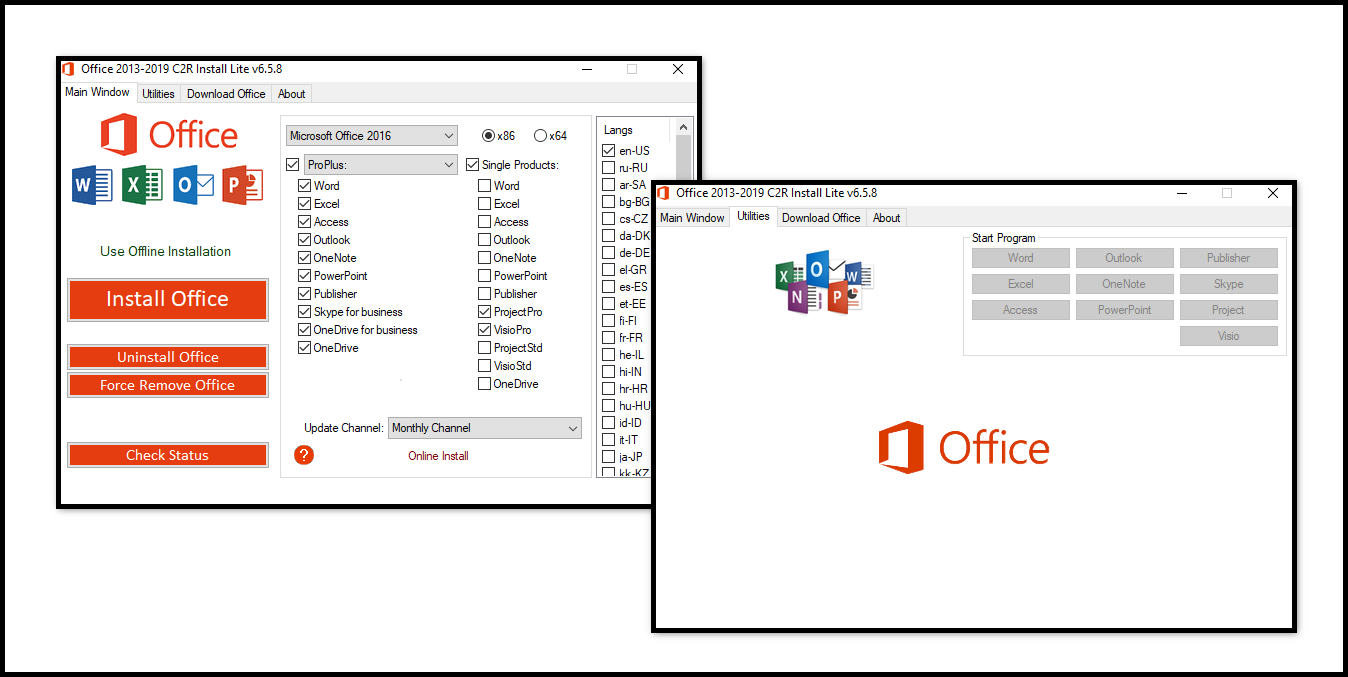1348x677 pixels.
Task: Click the Office logo in Main Window
Action: pos(168,135)
